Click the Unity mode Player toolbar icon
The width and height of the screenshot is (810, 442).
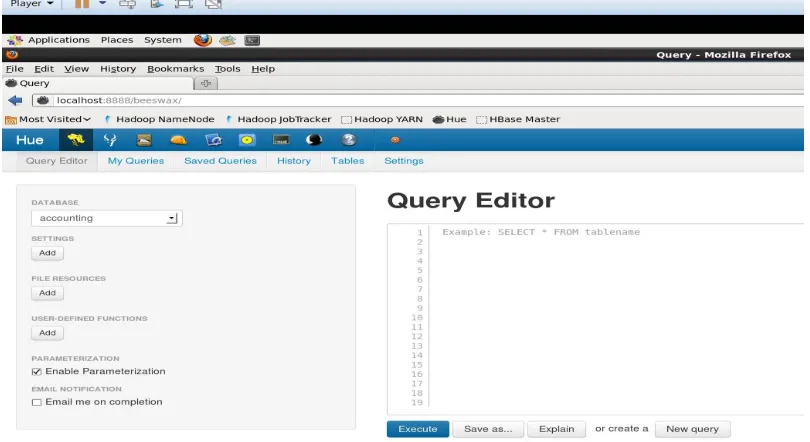click(x=213, y=4)
